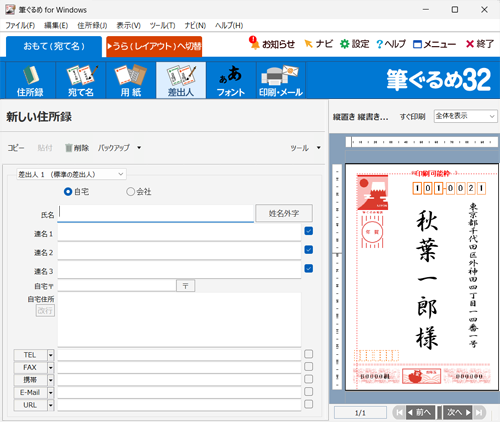Click the 〒 postal code lookup button
Image resolution: width=500 pixels, height=422 pixels.
(x=185, y=286)
